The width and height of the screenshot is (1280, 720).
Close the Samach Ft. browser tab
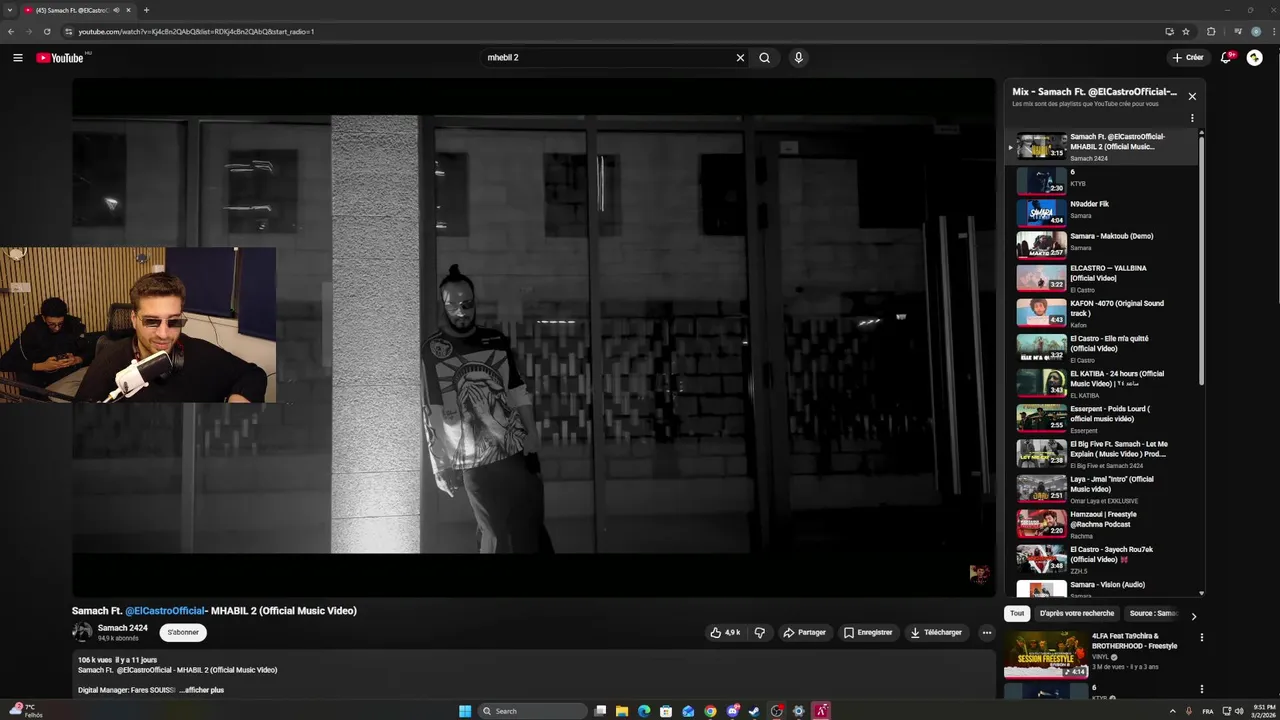point(128,10)
